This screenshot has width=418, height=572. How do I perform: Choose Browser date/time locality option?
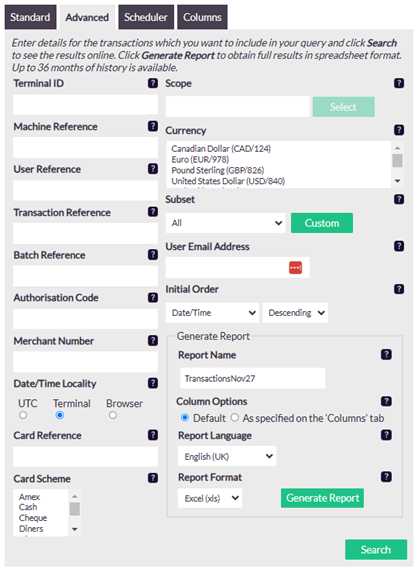click(113, 415)
